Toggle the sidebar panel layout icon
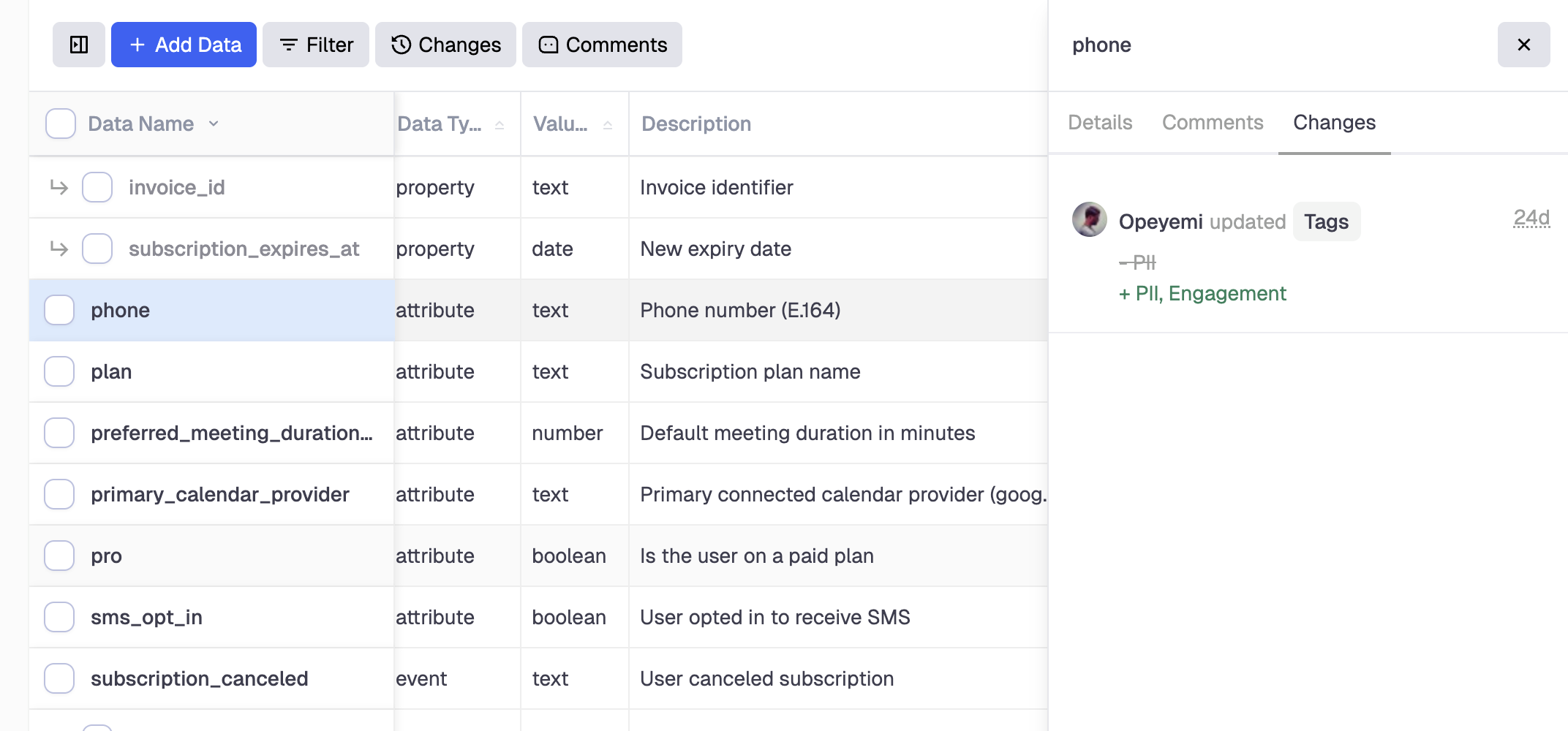 tap(79, 45)
